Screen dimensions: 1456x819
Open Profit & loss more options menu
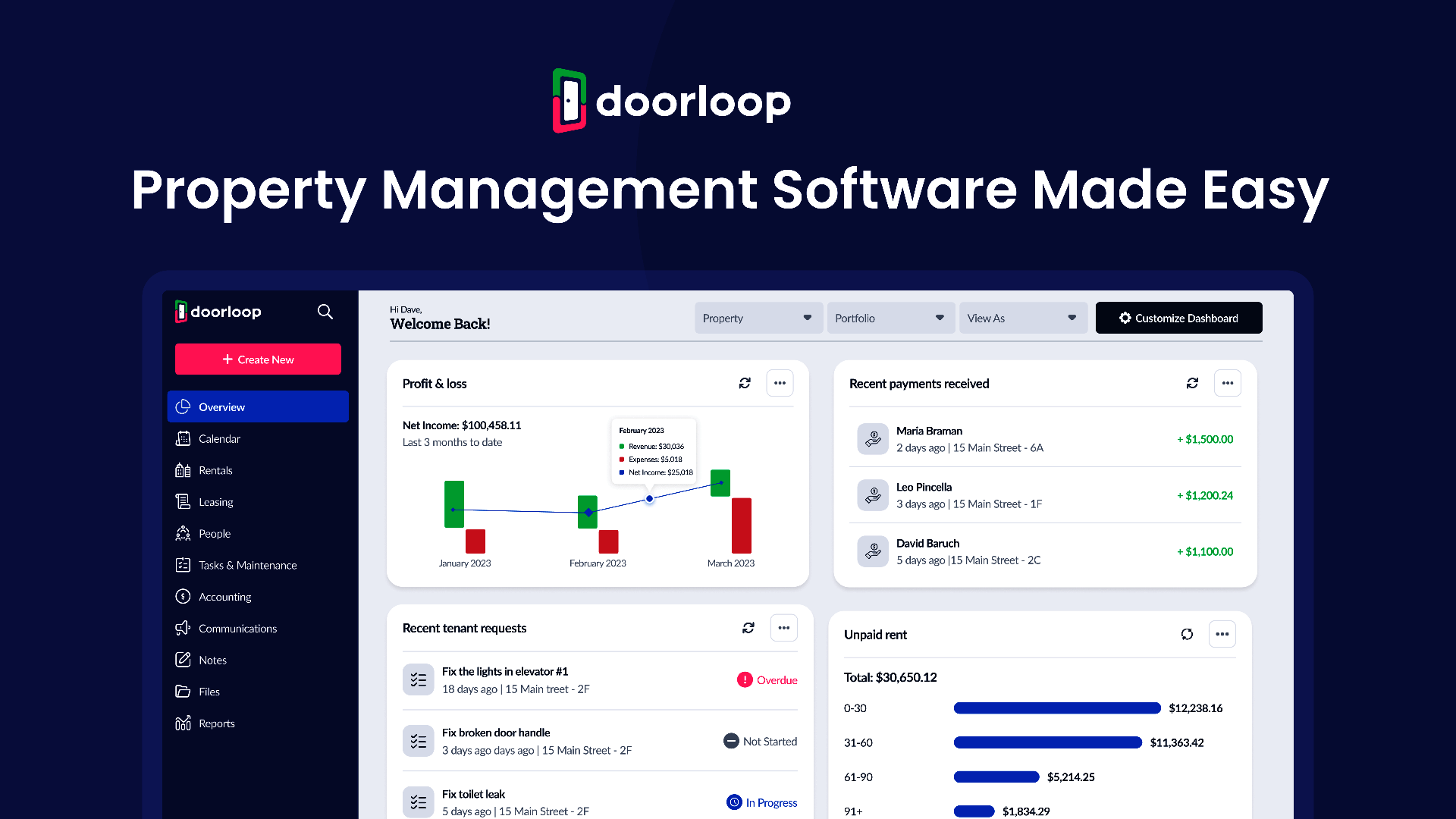click(780, 383)
